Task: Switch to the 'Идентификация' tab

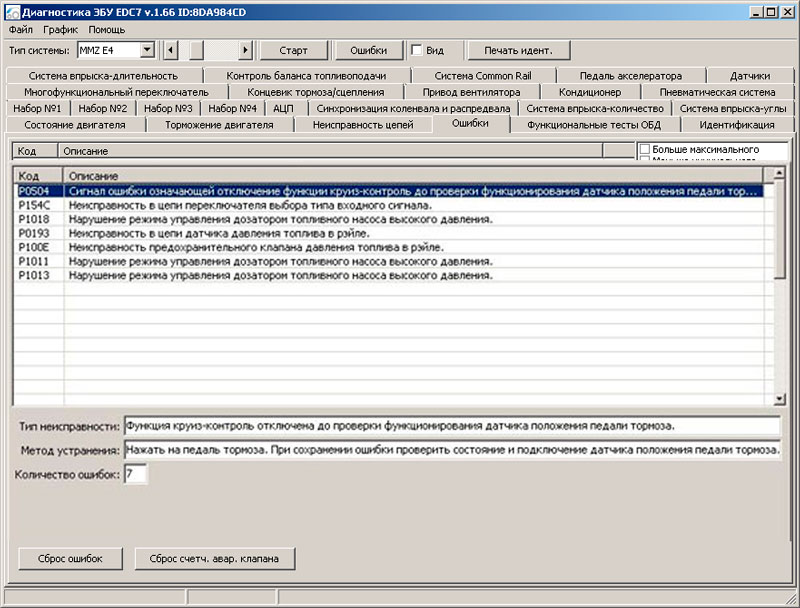Action: [x=736, y=125]
